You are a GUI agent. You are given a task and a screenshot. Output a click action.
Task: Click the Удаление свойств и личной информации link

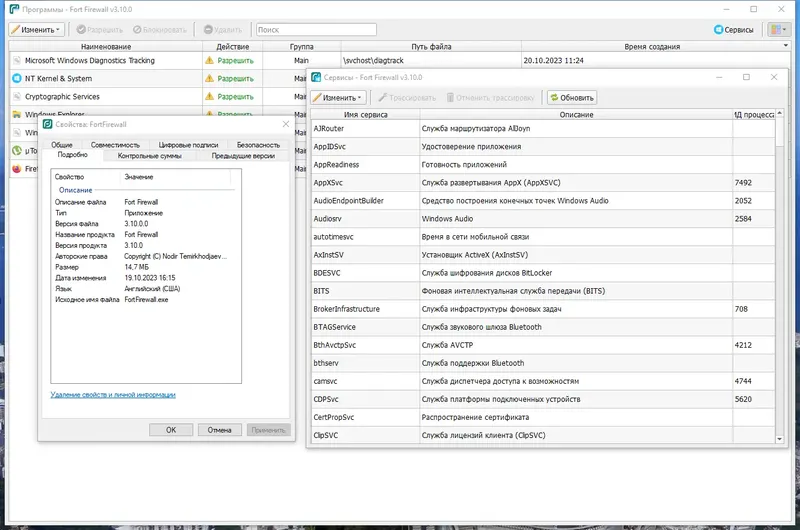pyautogui.click(x=113, y=395)
